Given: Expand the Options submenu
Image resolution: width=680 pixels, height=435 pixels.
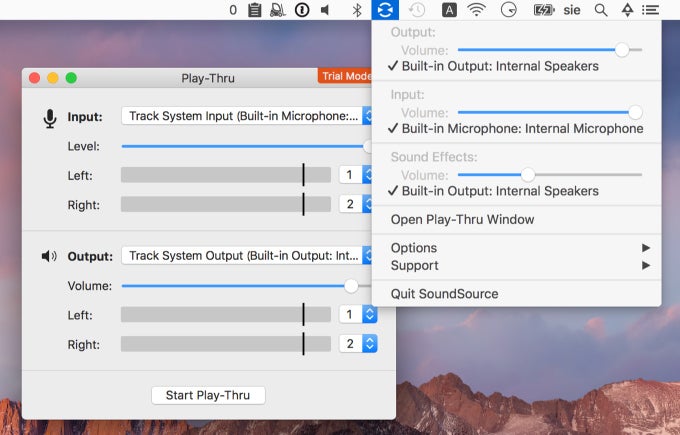Looking at the screenshot, I should [x=517, y=248].
